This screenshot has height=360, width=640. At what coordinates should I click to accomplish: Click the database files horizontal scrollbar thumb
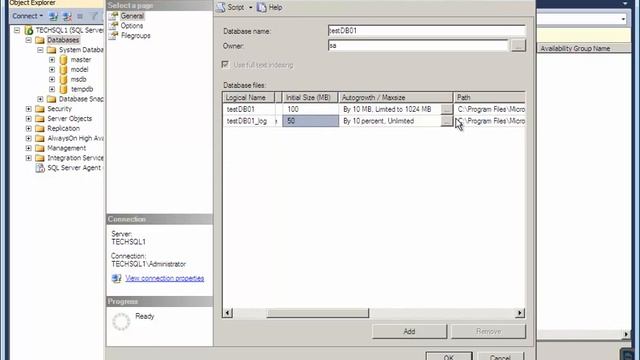click(318, 313)
